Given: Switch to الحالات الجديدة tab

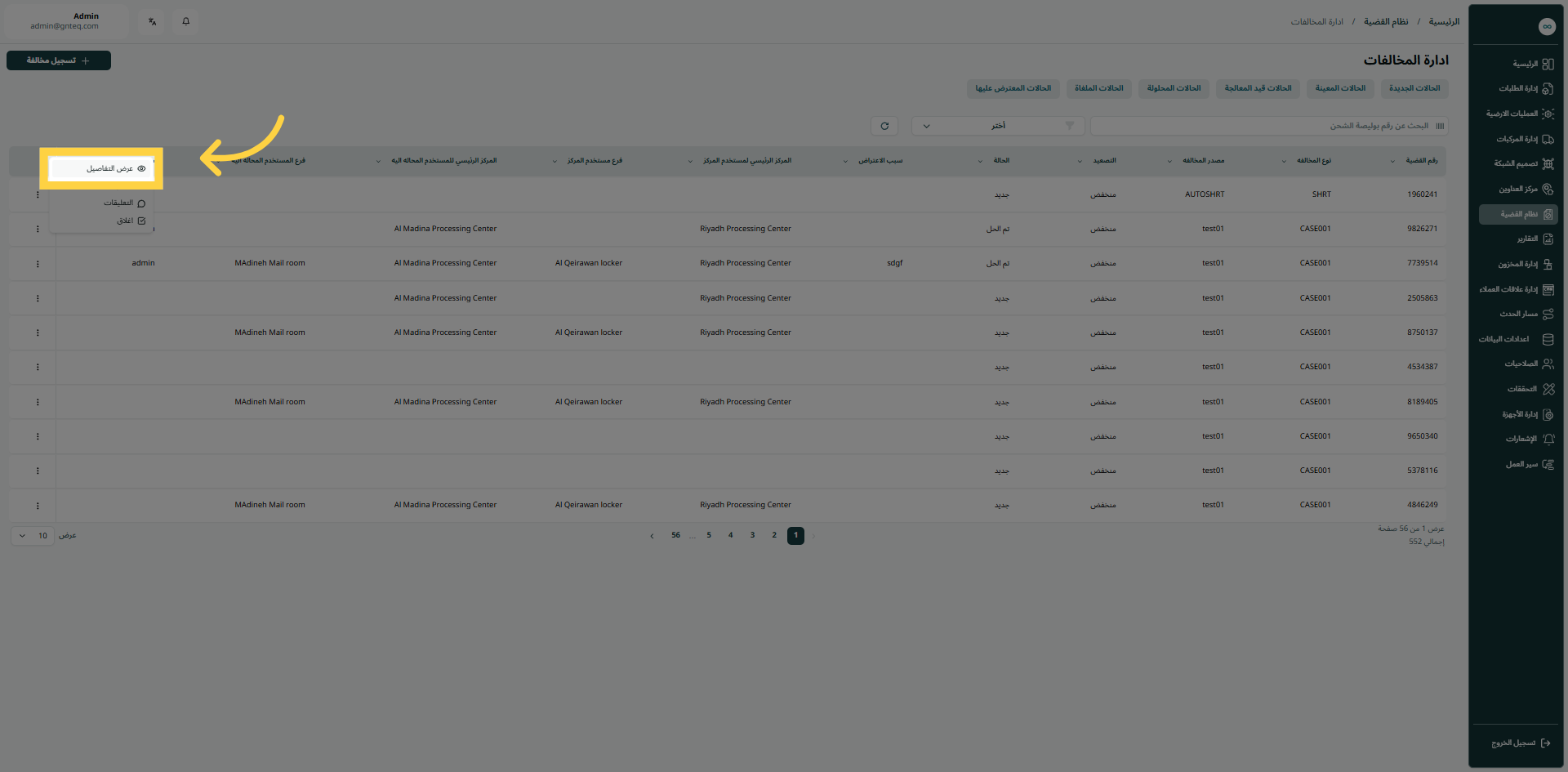Looking at the screenshot, I should [1414, 88].
